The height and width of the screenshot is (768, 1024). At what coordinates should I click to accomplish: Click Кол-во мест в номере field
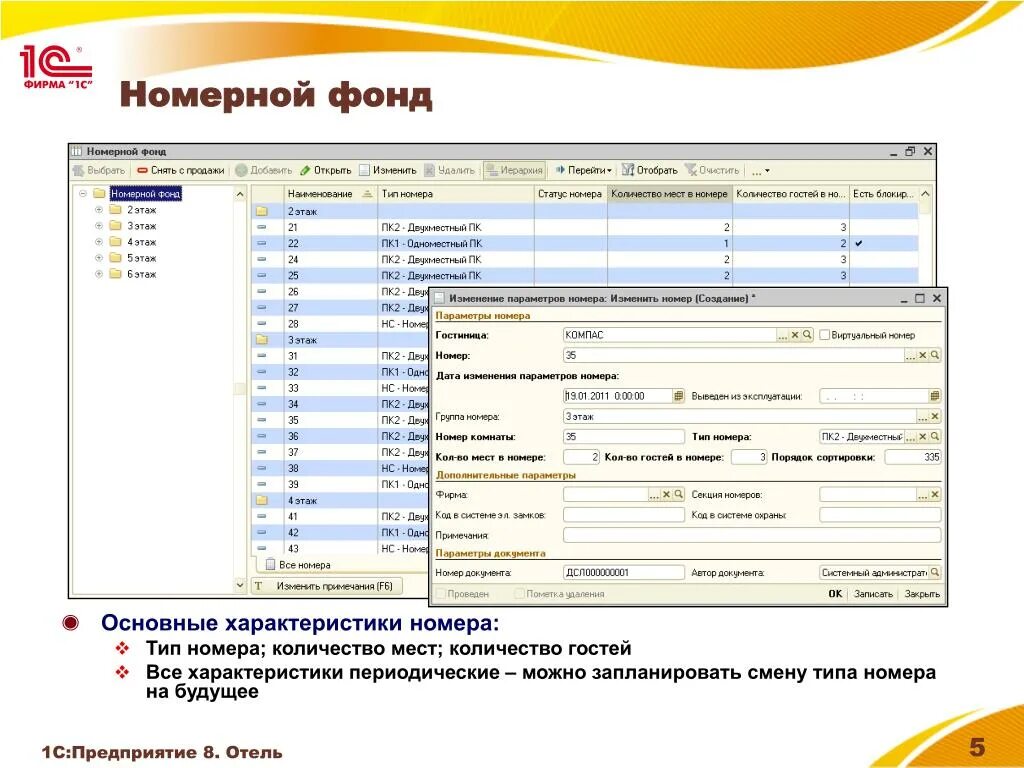click(581, 457)
